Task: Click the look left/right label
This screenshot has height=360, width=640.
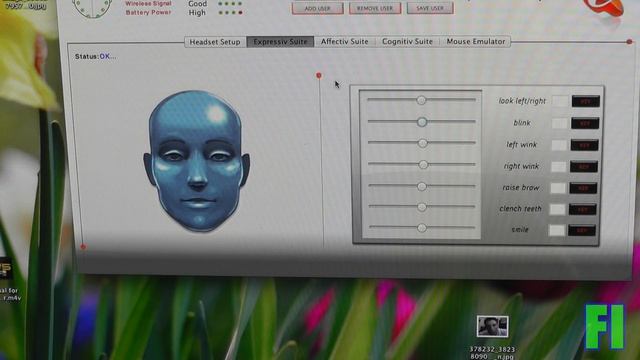Action: pyautogui.click(x=522, y=101)
